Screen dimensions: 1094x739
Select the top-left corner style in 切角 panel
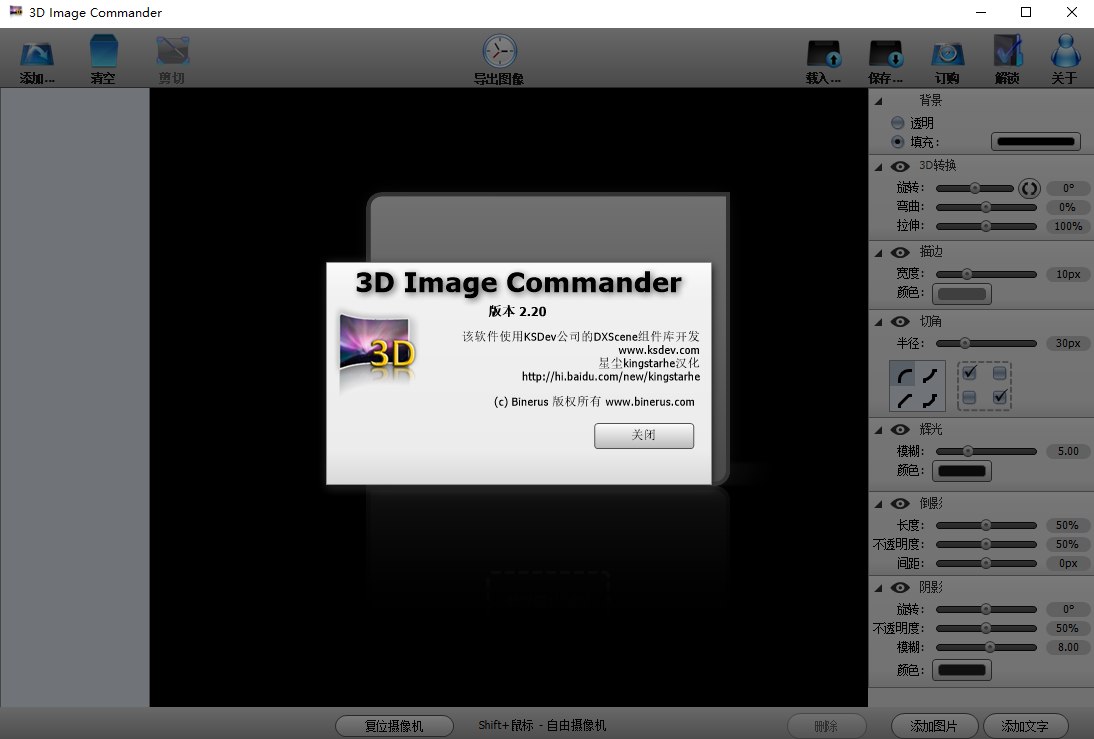(x=903, y=371)
